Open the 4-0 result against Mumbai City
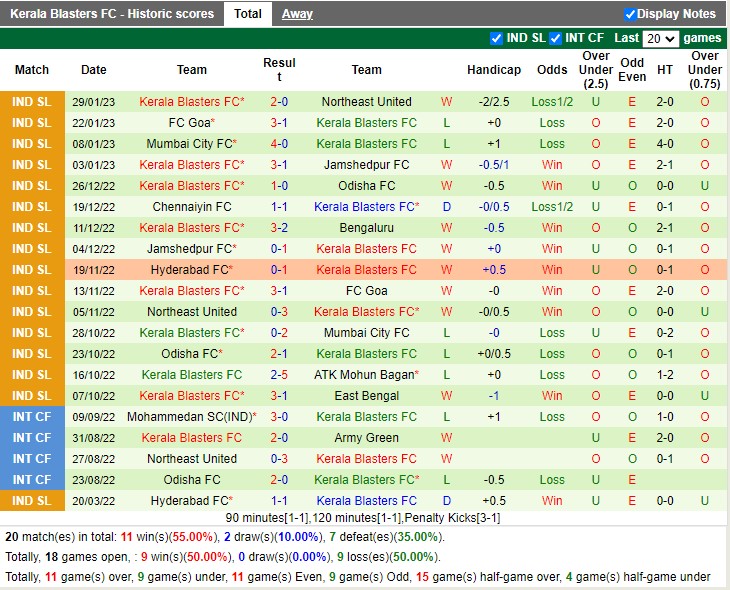 tap(279, 144)
